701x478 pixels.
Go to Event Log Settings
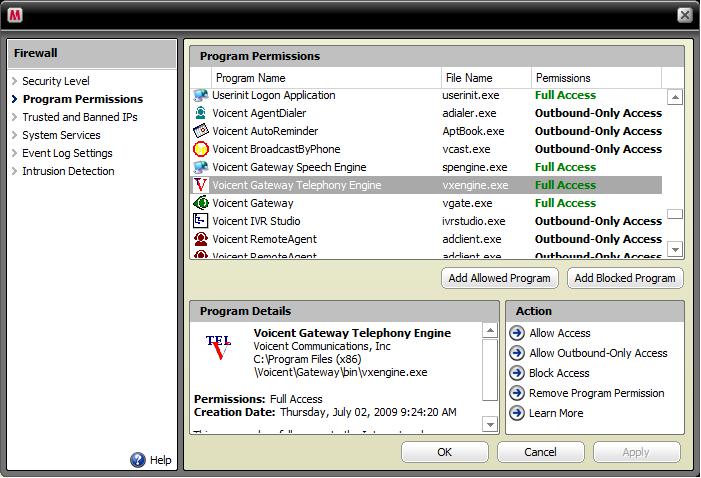pos(67,153)
